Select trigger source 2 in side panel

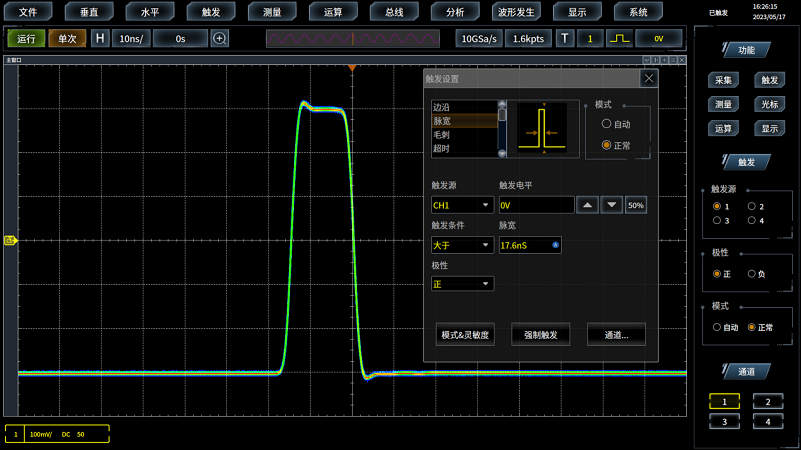click(x=752, y=207)
